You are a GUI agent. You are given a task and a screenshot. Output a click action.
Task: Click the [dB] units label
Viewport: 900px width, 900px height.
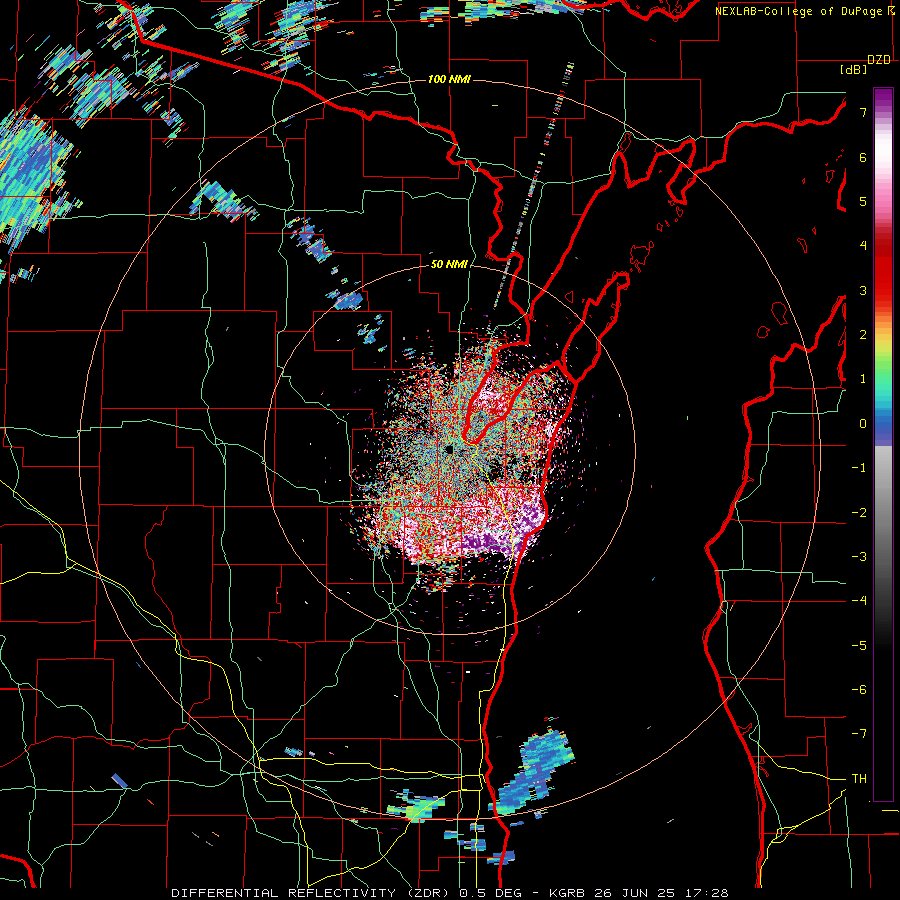pos(854,69)
